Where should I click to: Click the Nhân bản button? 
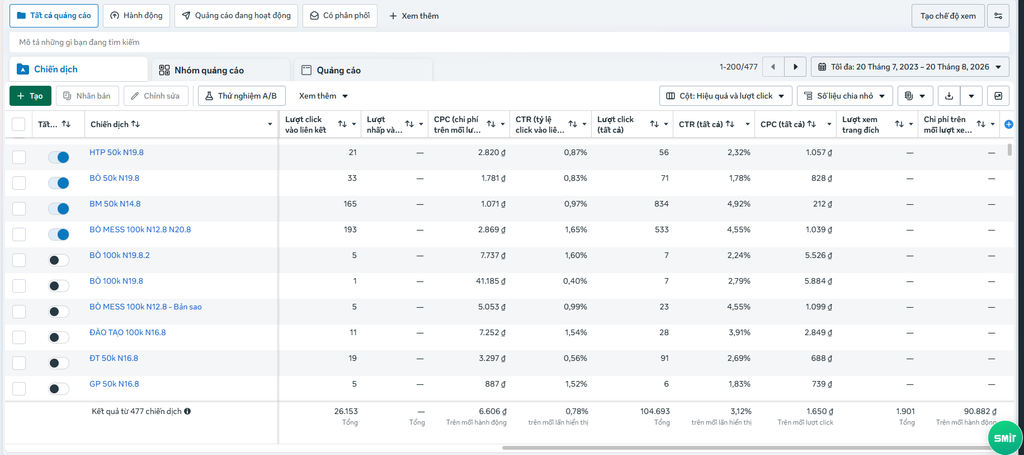(88, 96)
